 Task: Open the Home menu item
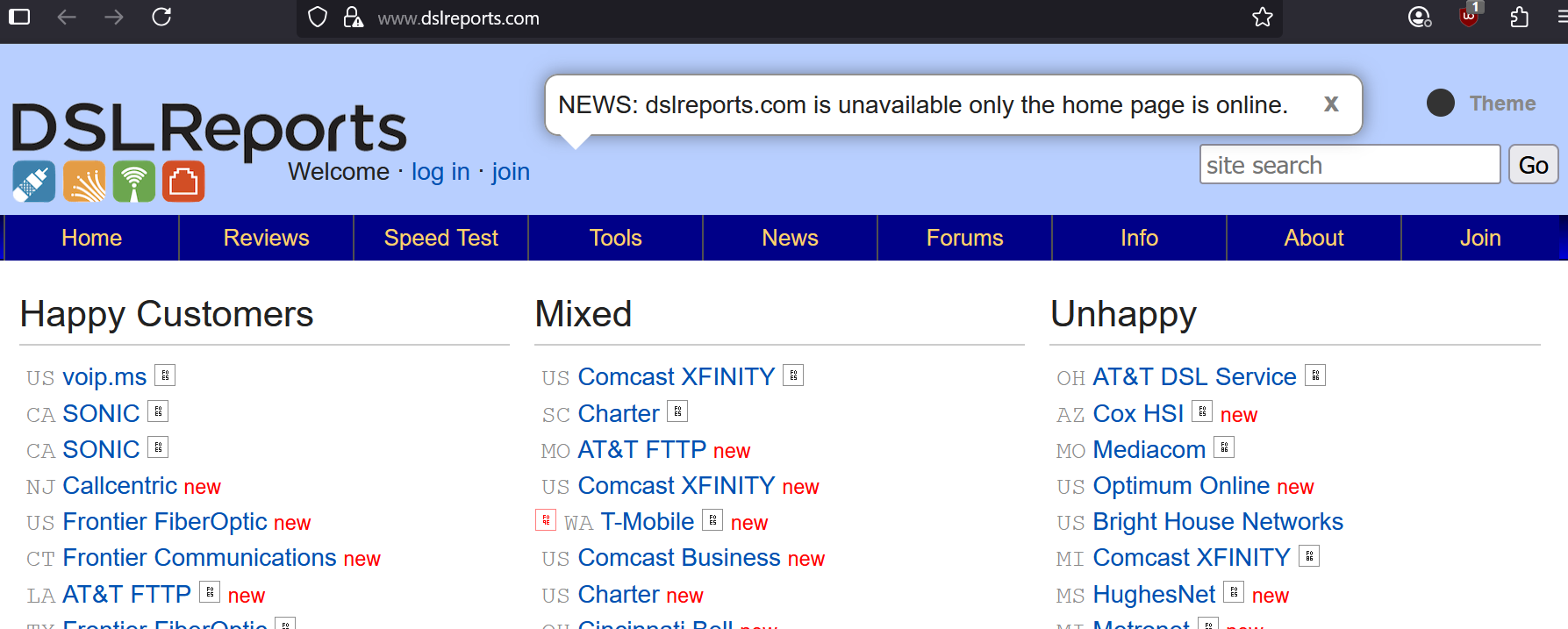click(x=91, y=238)
